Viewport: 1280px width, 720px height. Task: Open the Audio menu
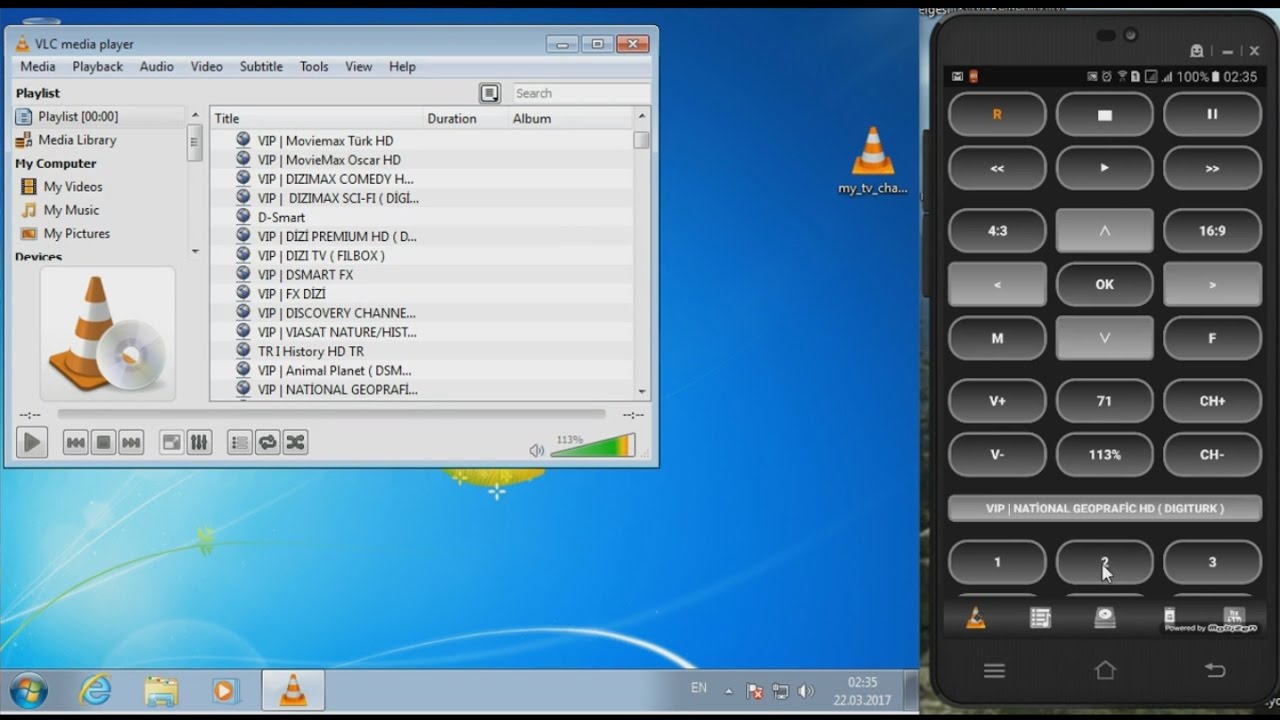(x=156, y=66)
